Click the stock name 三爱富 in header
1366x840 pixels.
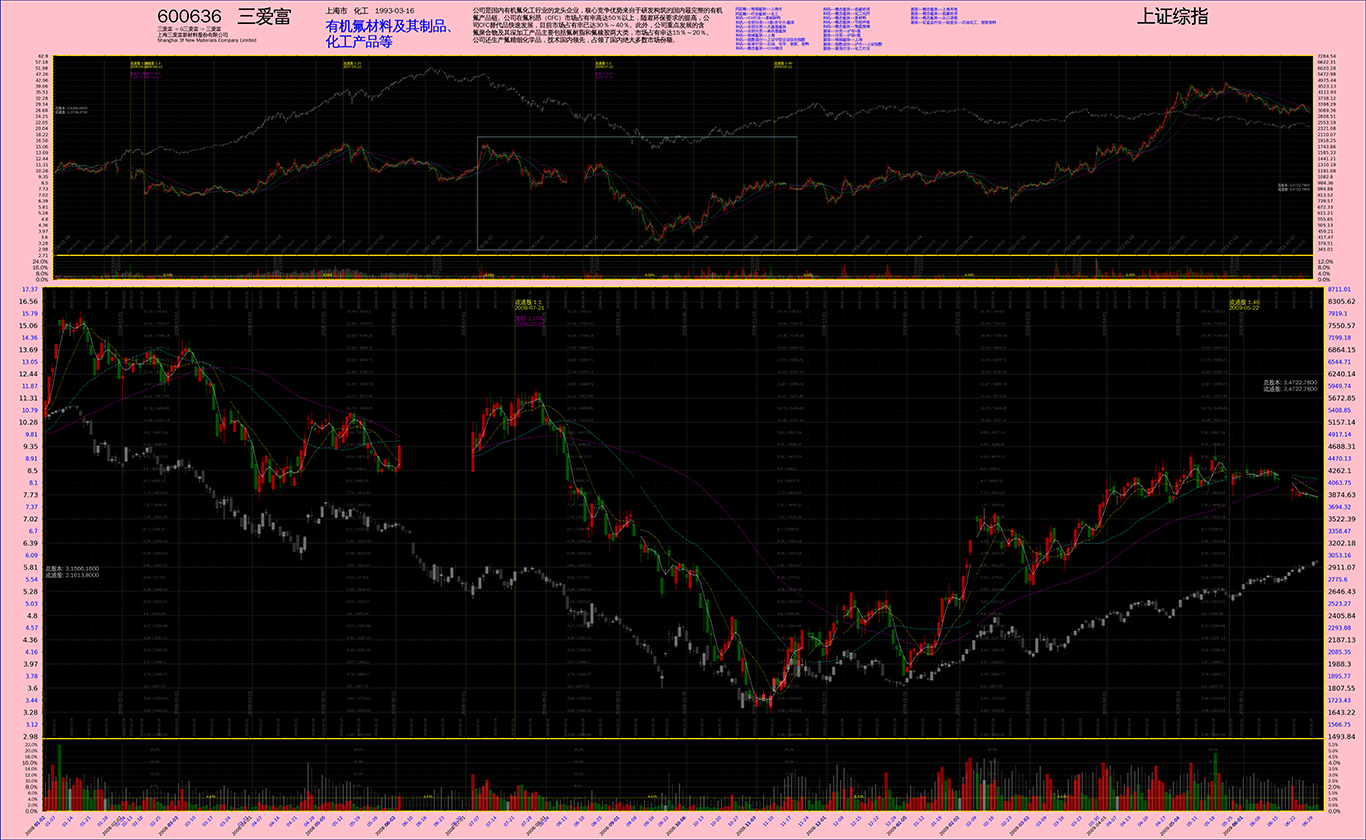(x=263, y=17)
